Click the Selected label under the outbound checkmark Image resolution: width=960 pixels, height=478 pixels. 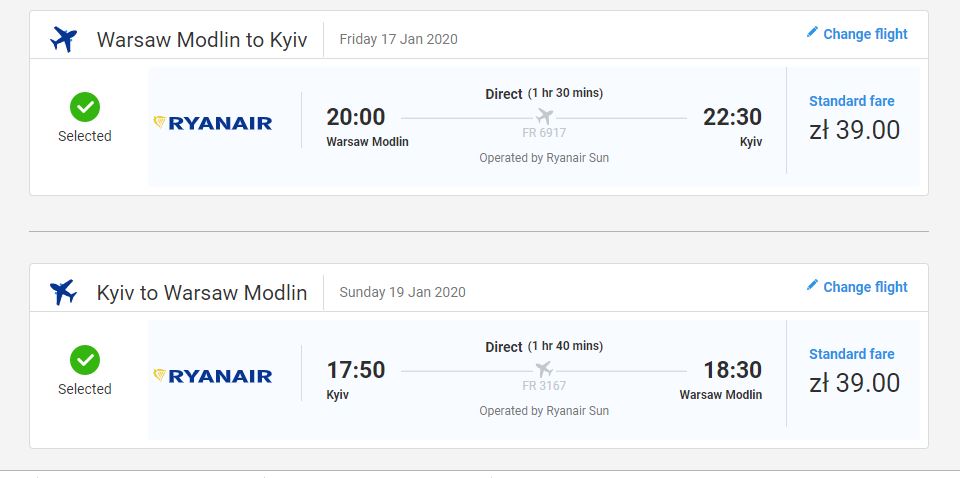click(84, 136)
